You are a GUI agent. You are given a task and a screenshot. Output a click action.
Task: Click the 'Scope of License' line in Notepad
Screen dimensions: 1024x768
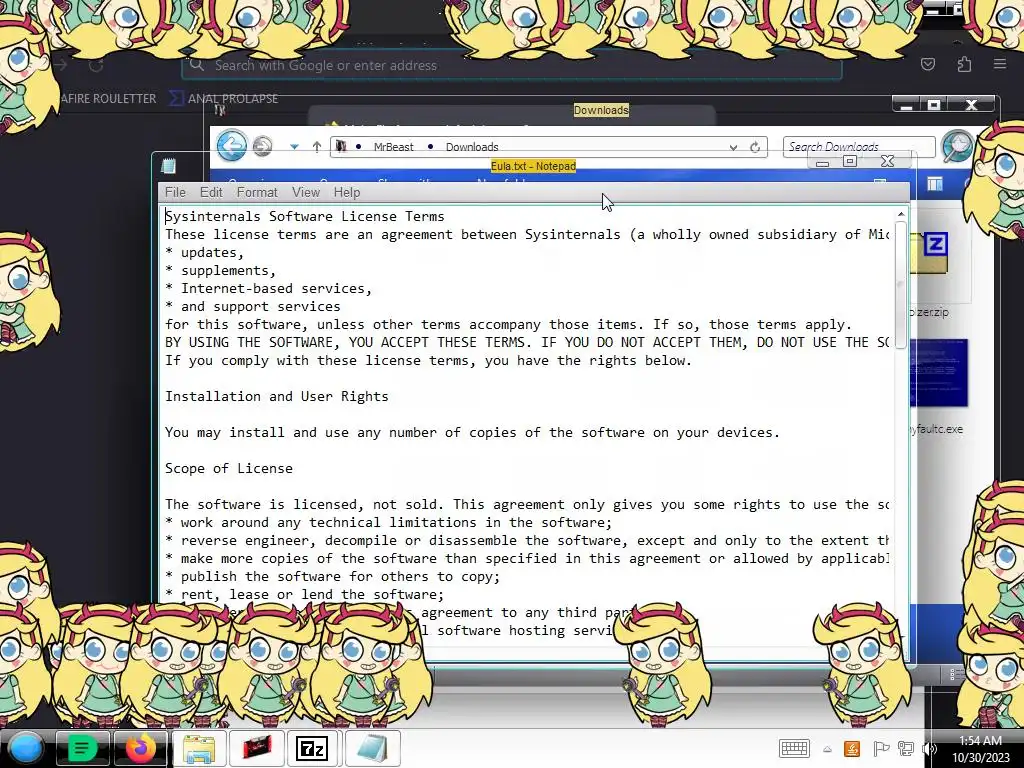(x=229, y=468)
